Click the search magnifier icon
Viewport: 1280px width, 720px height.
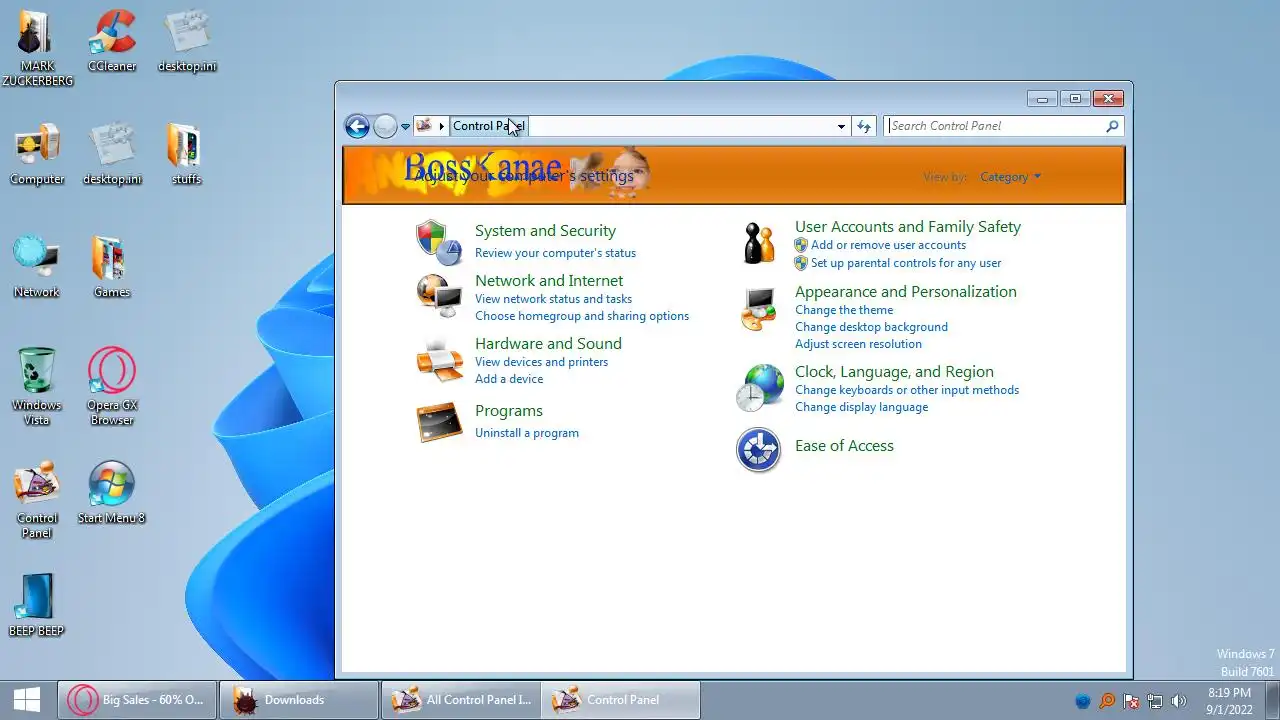pos(1112,126)
